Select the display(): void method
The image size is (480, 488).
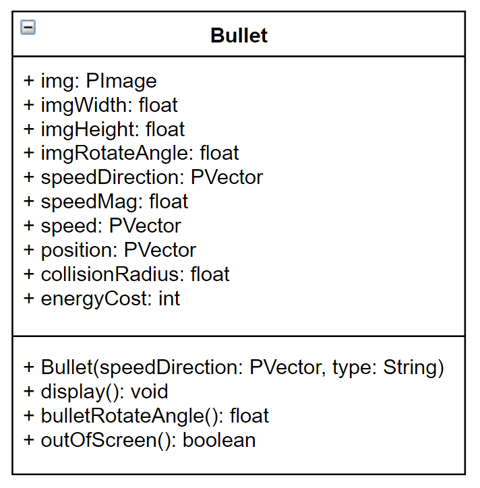click(96, 392)
